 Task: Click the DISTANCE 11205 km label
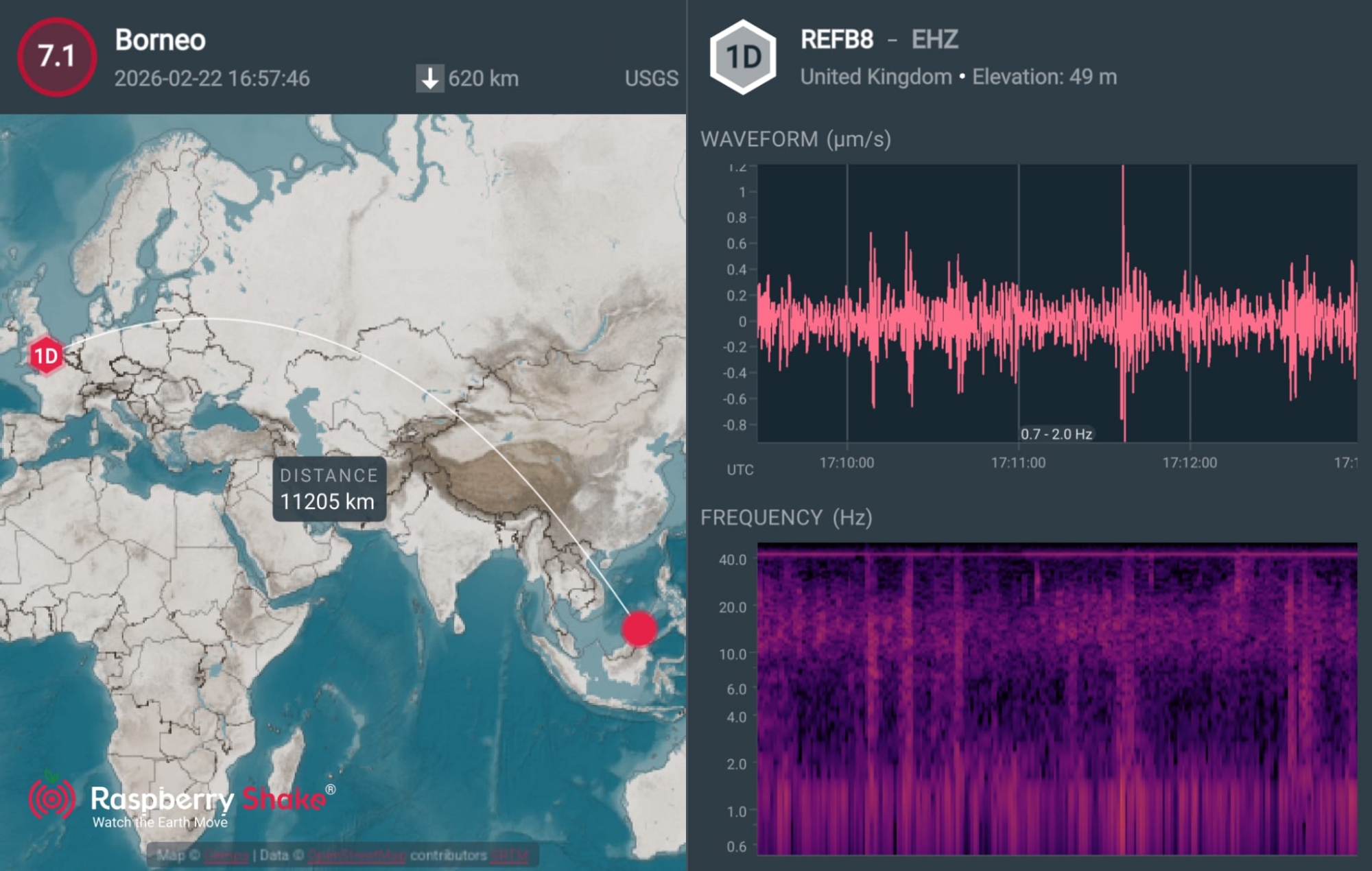329,489
